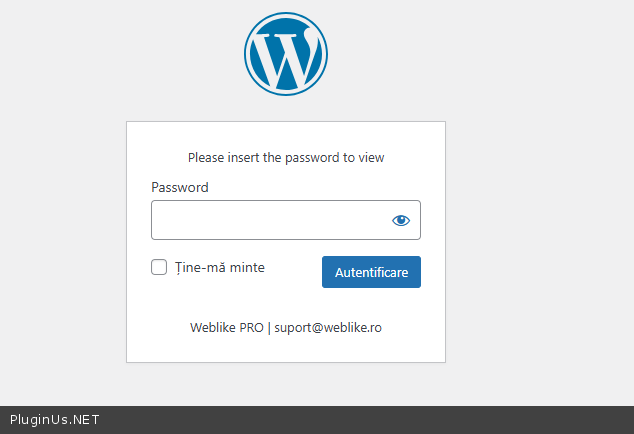Image resolution: width=634 pixels, height=434 pixels.
Task: Enable the remember me checkbox
Action: click(x=159, y=267)
